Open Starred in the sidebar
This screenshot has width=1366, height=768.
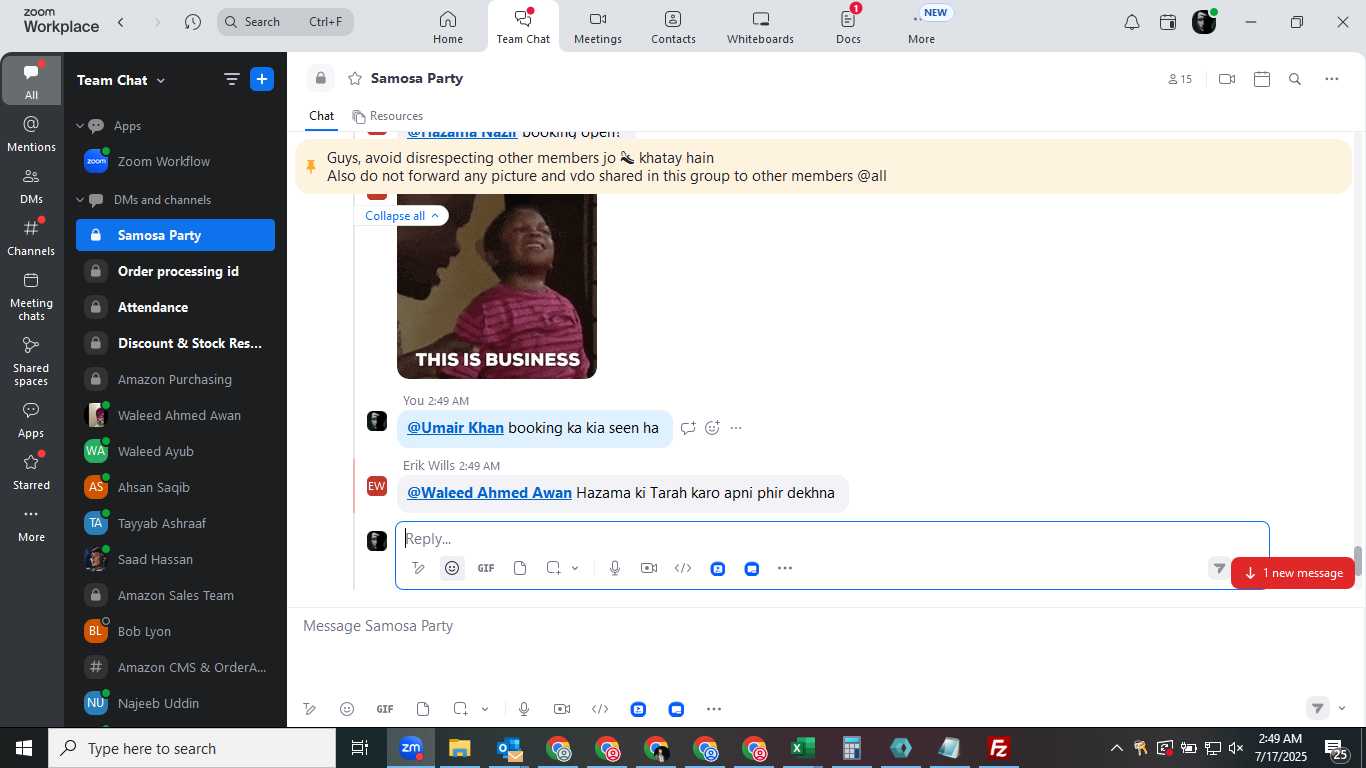click(x=31, y=471)
